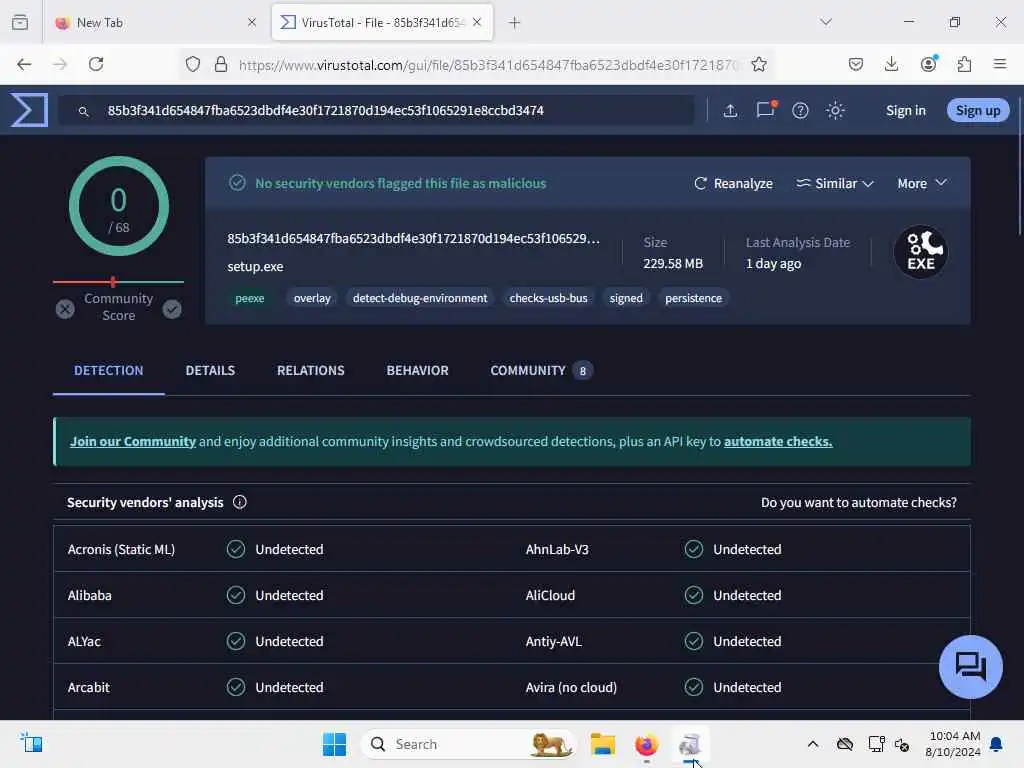Open the Firefox View icon
Viewport: 1024px width, 768px height.
(x=20, y=22)
